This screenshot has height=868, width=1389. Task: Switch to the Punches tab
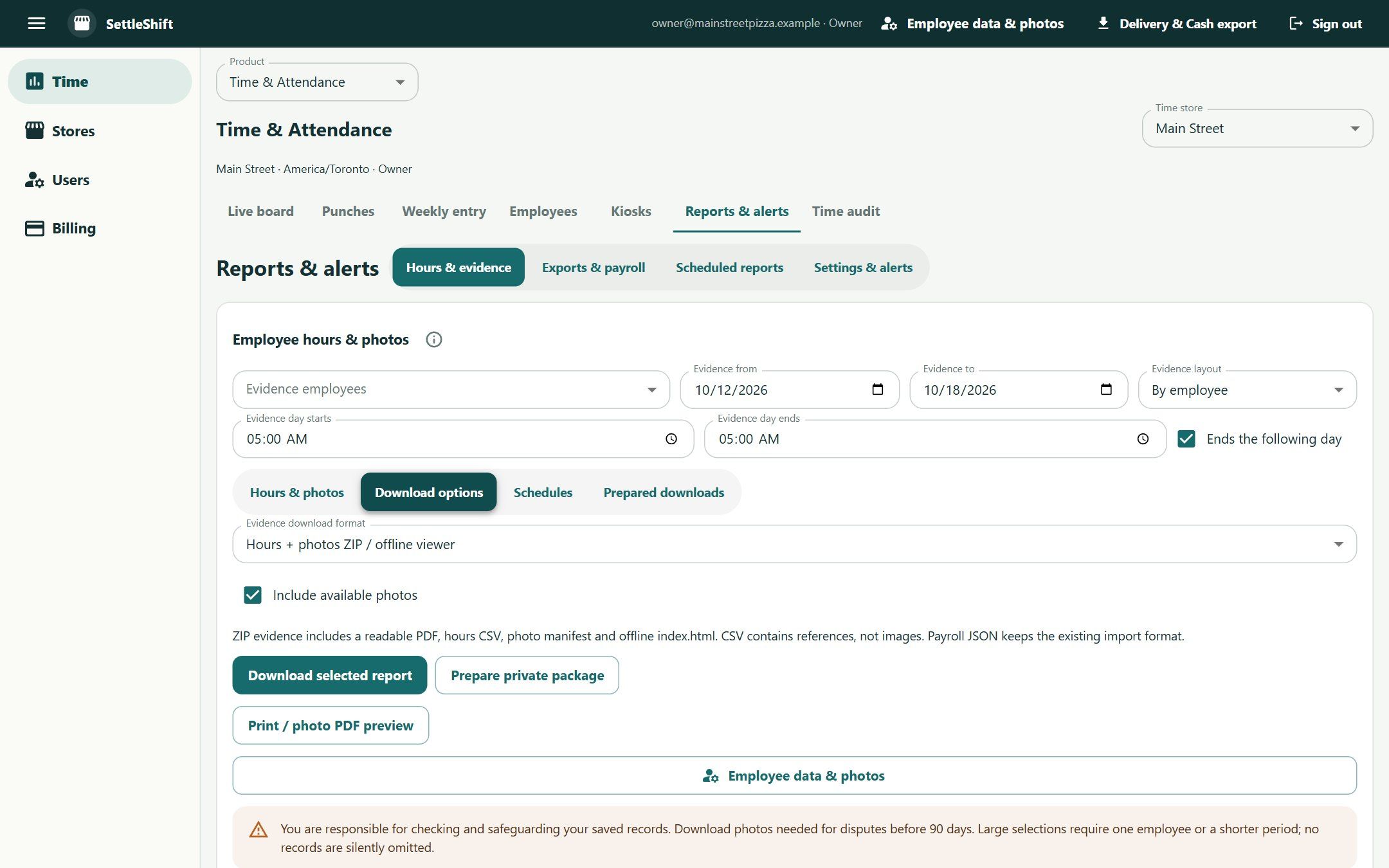(348, 212)
